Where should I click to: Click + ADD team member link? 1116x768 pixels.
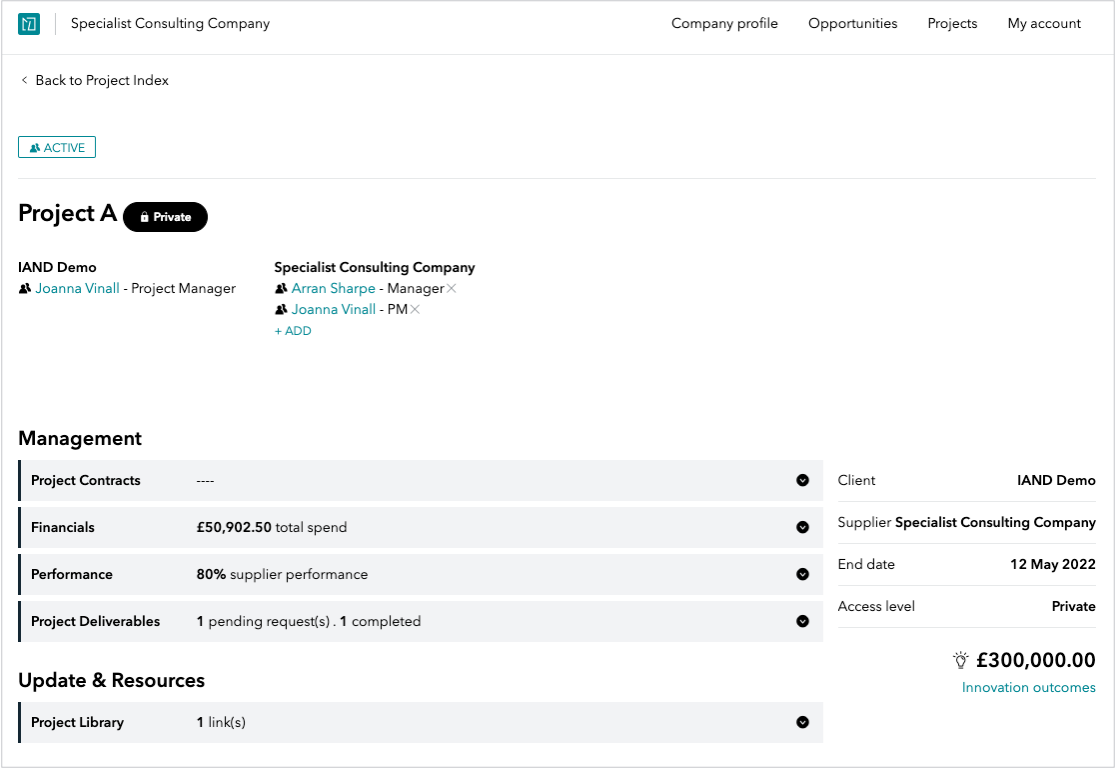click(x=293, y=331)
